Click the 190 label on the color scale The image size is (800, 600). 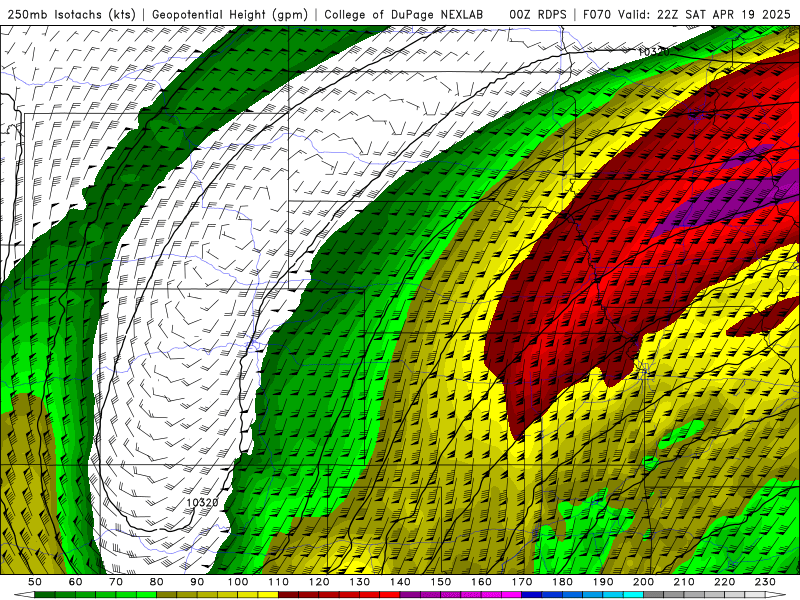603,582
